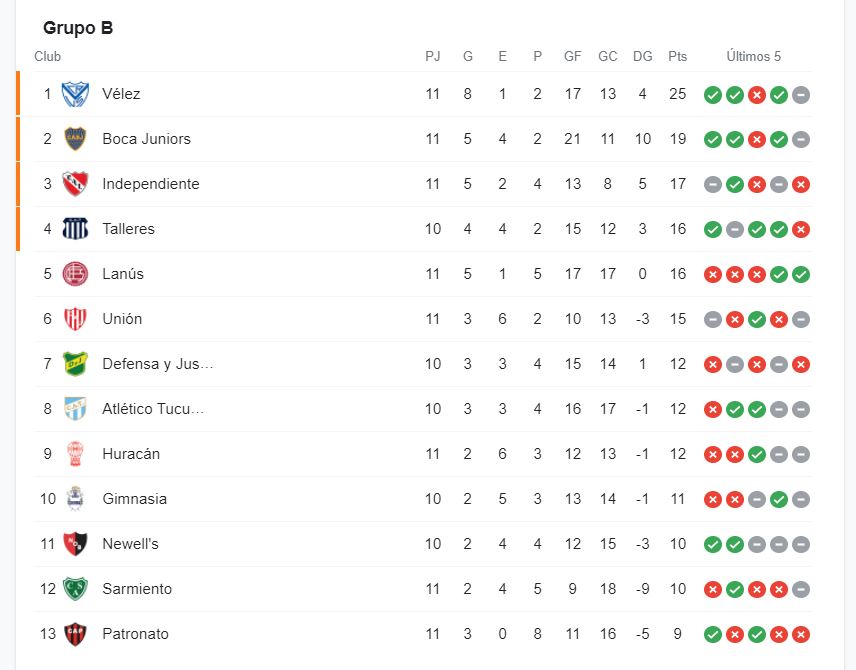Click the Grupo B heading
The height and width of the screenshot is (670, 856).
78,28
